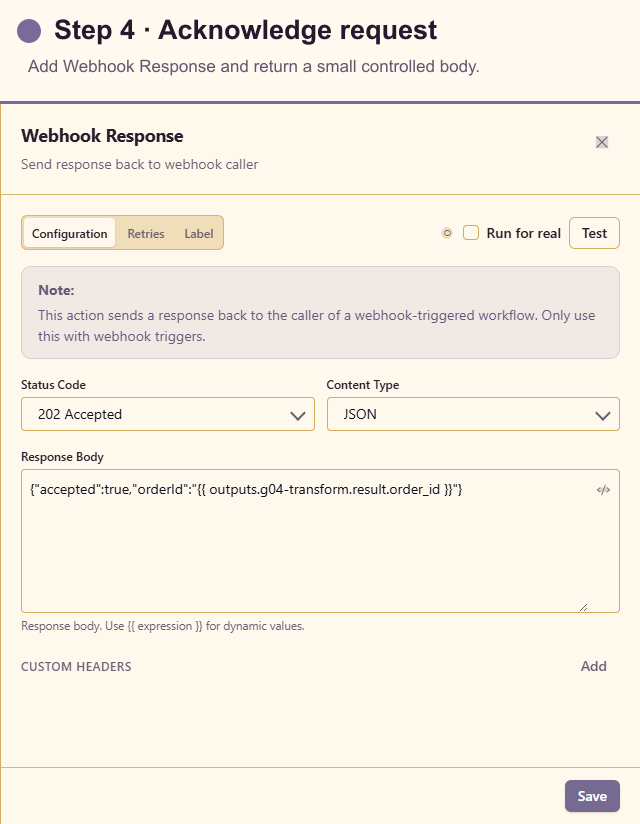Click the Content Type field label

(363, 385)
